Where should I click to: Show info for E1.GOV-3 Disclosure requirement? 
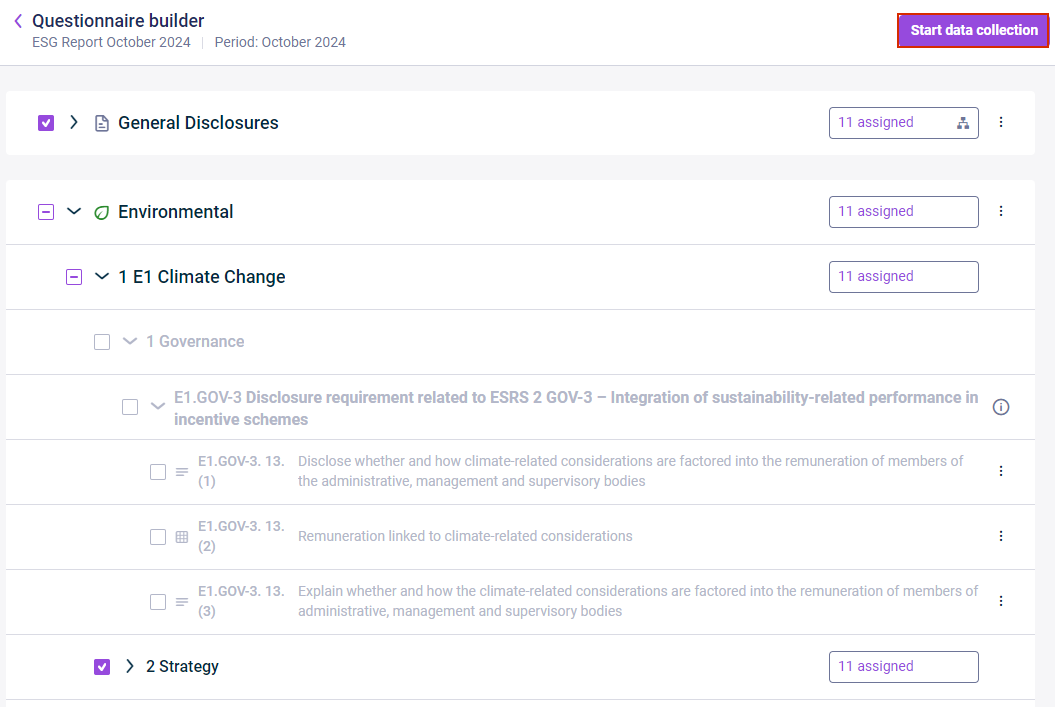[x=1001, y=407]
